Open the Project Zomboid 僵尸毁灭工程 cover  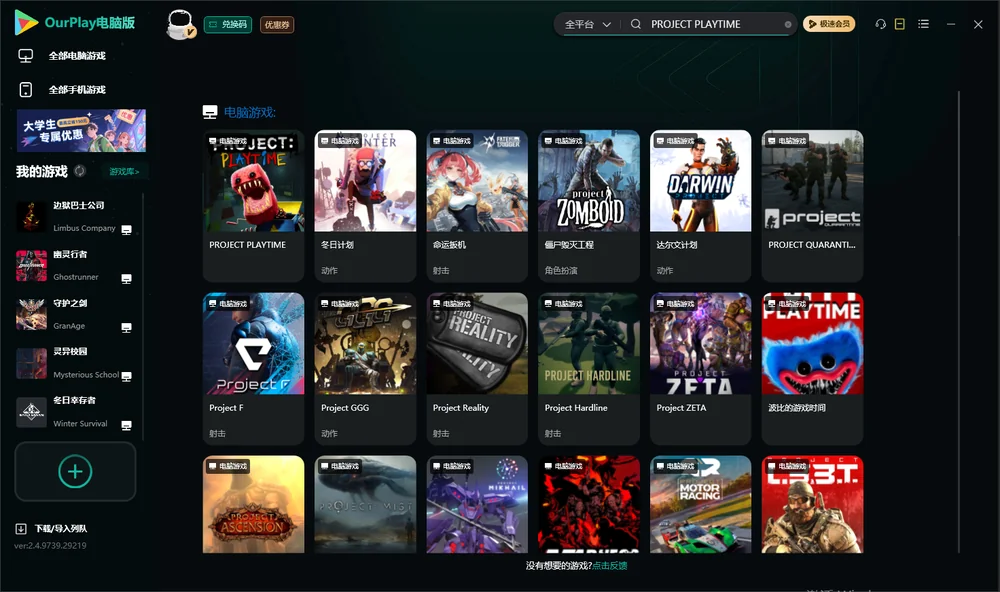(x=589, y=181)
